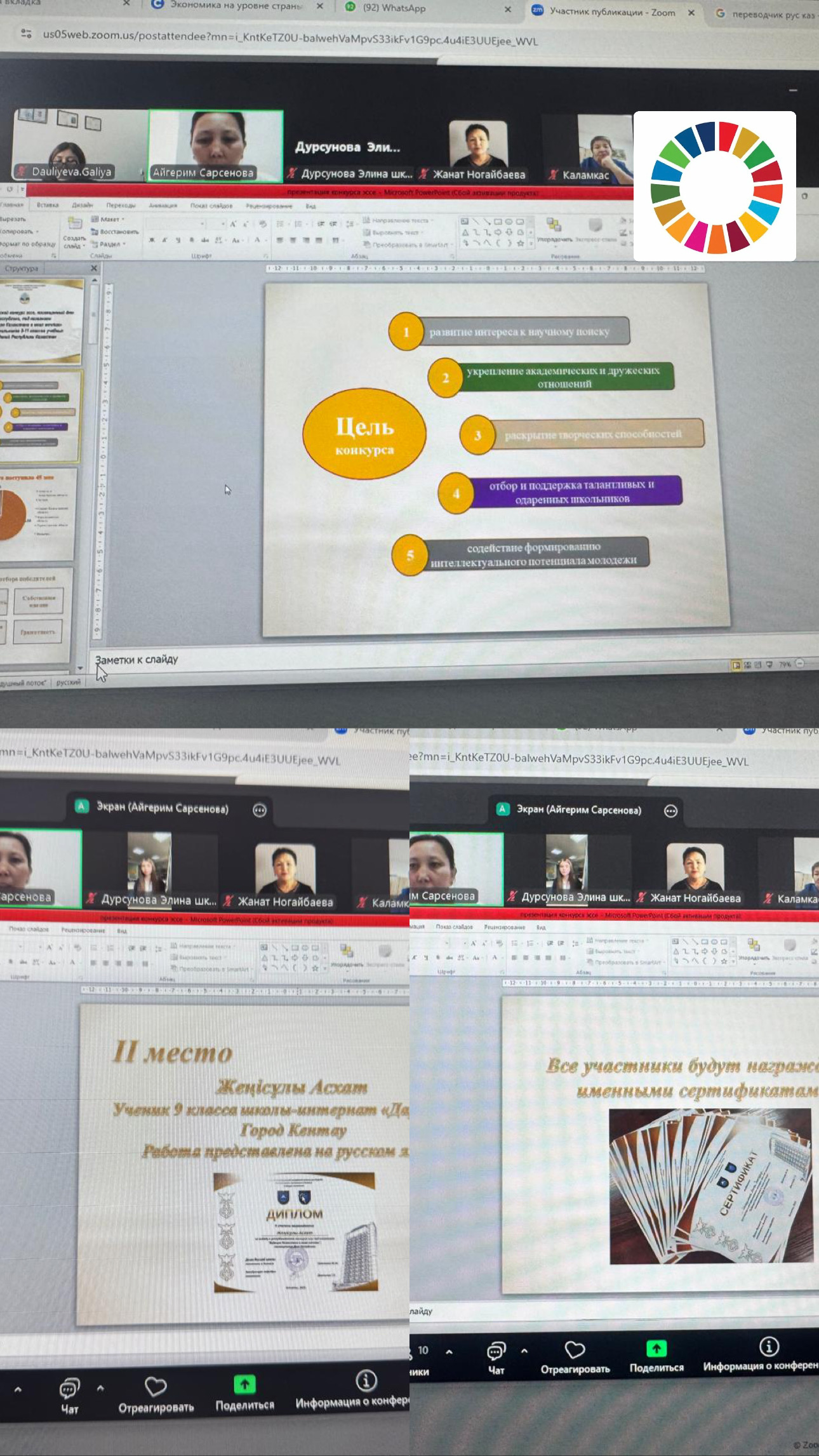The image size is (819, 1456).
Task: Toggle bold Ж formatting in the Шрифт group
Action: tap(152, 241)
